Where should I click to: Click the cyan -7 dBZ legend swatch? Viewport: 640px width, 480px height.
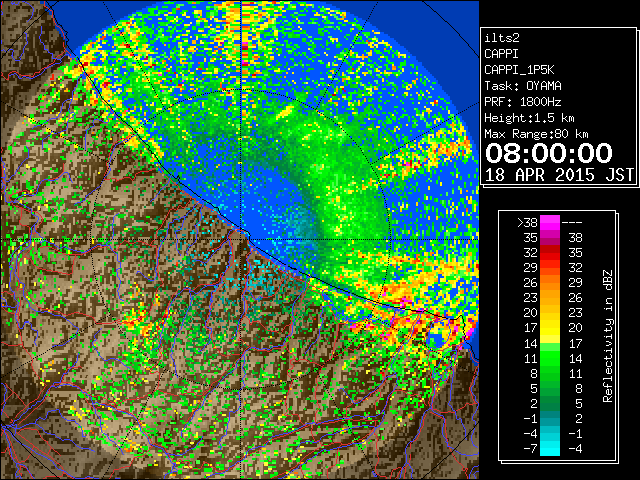550,448
